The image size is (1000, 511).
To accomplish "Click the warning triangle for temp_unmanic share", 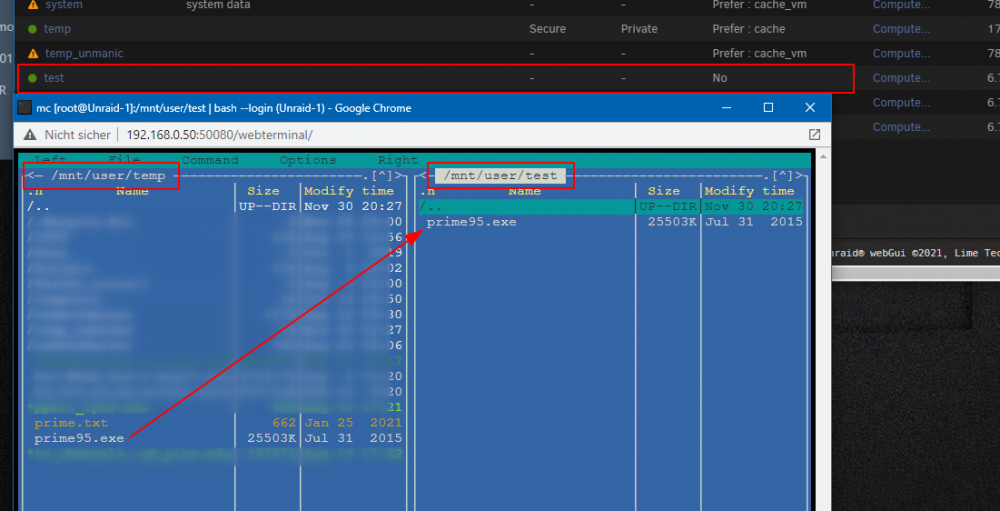I will tap(33, 54).
